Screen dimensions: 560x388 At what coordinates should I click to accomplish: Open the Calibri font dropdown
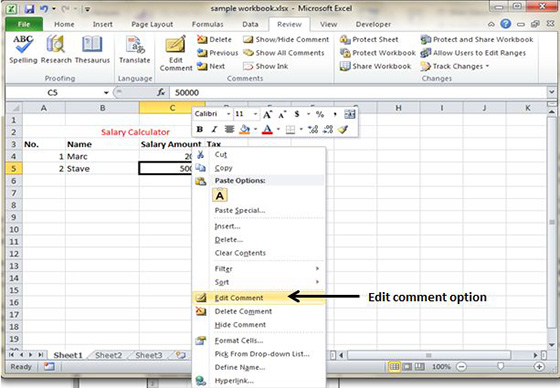tap(229, 114)
